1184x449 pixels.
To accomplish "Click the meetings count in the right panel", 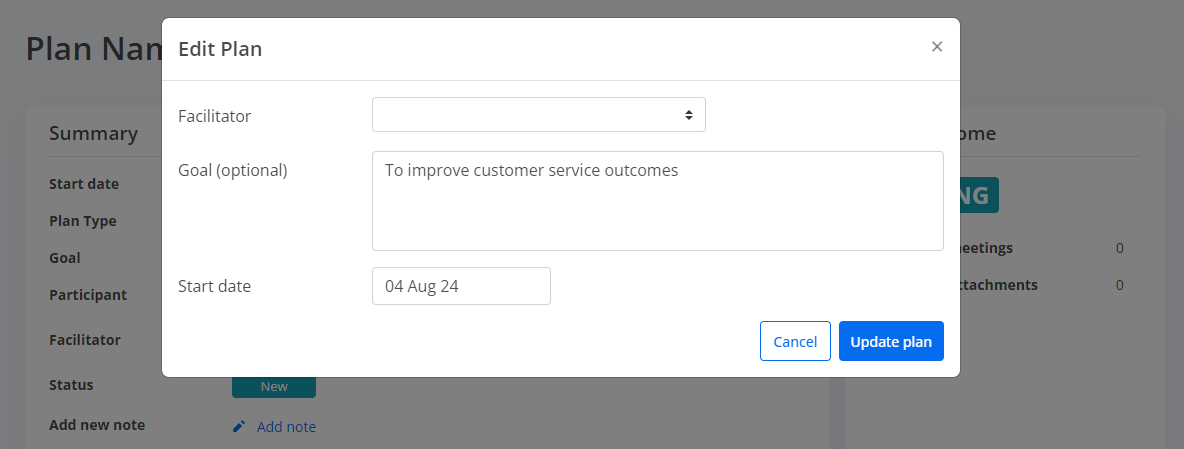I will tap(1120, 248).
